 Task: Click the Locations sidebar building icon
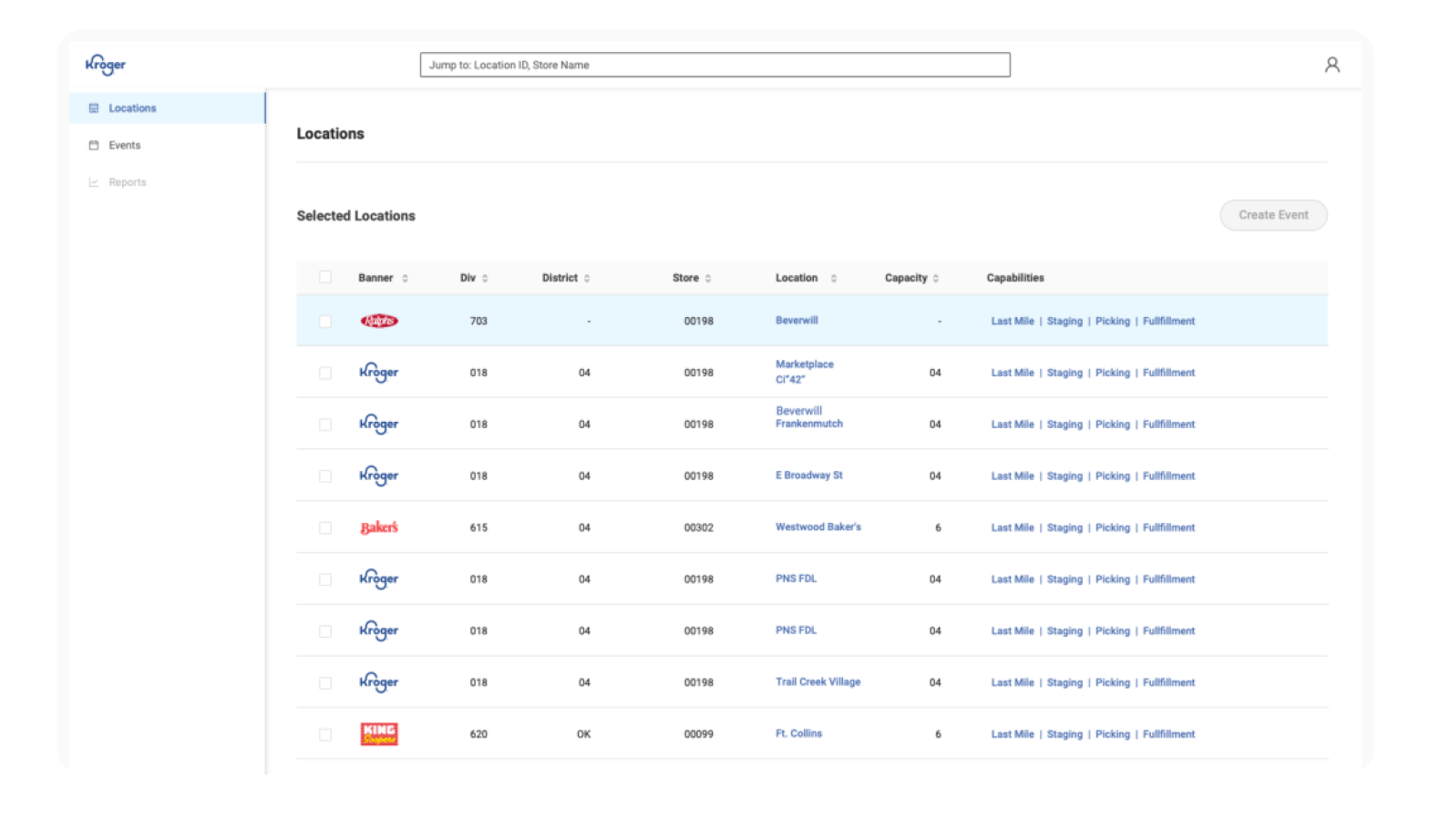coord(93,108)
